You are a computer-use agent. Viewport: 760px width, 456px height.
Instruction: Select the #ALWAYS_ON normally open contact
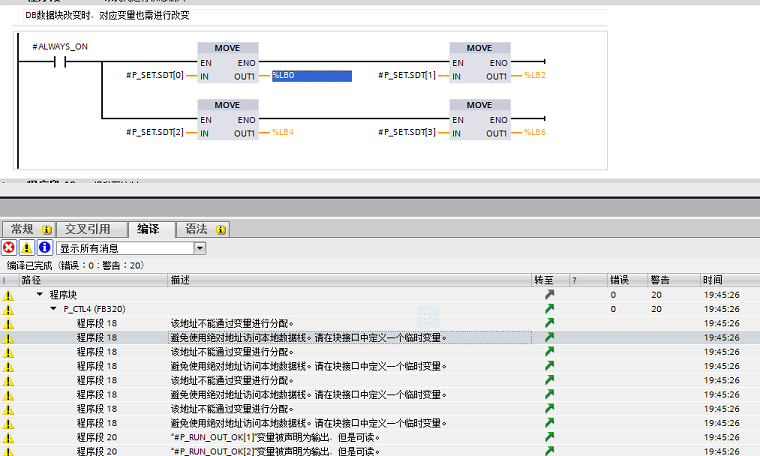coord(60,62)
